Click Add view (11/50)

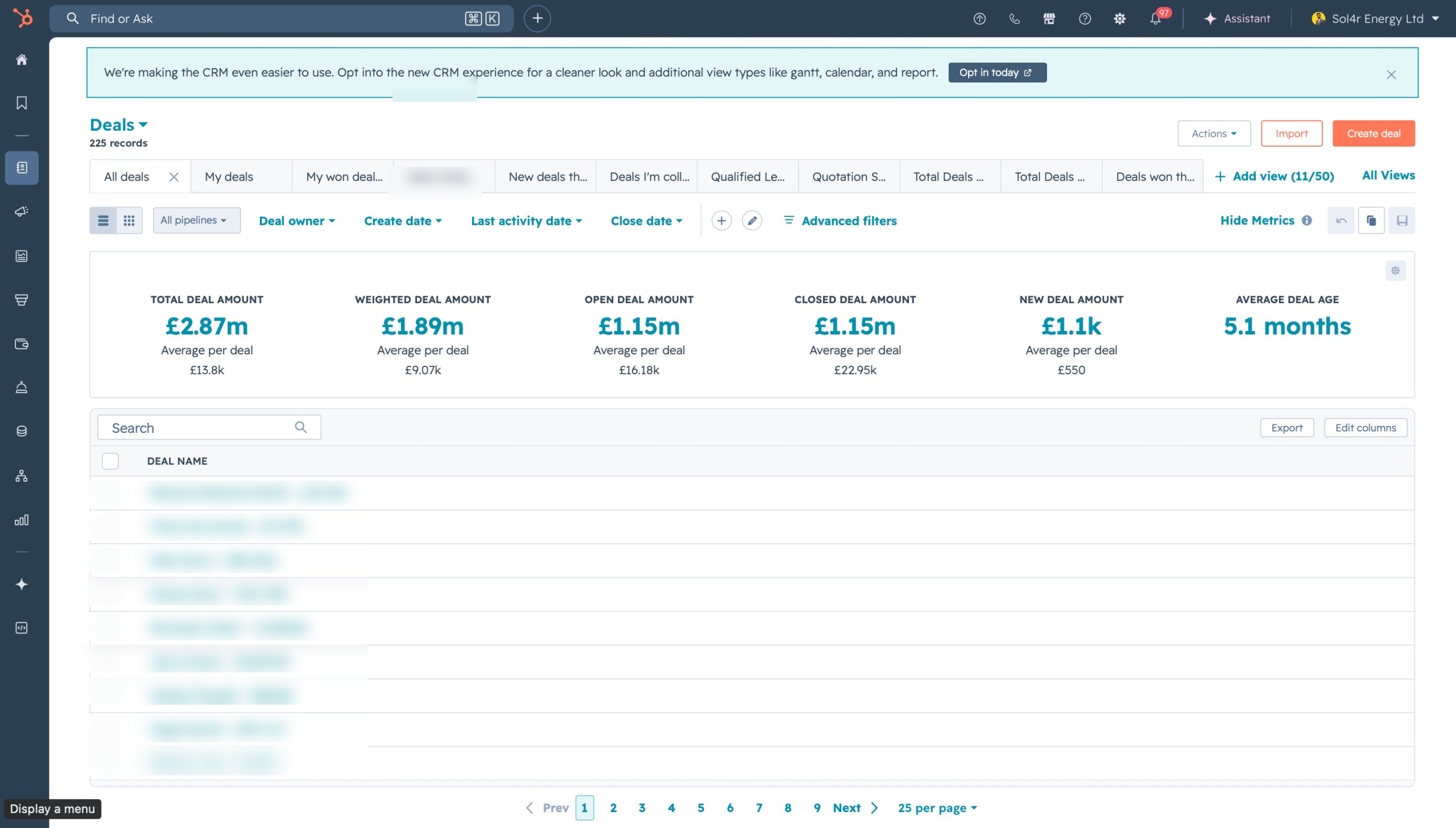pyautogui.click(x=1275, y=176)
